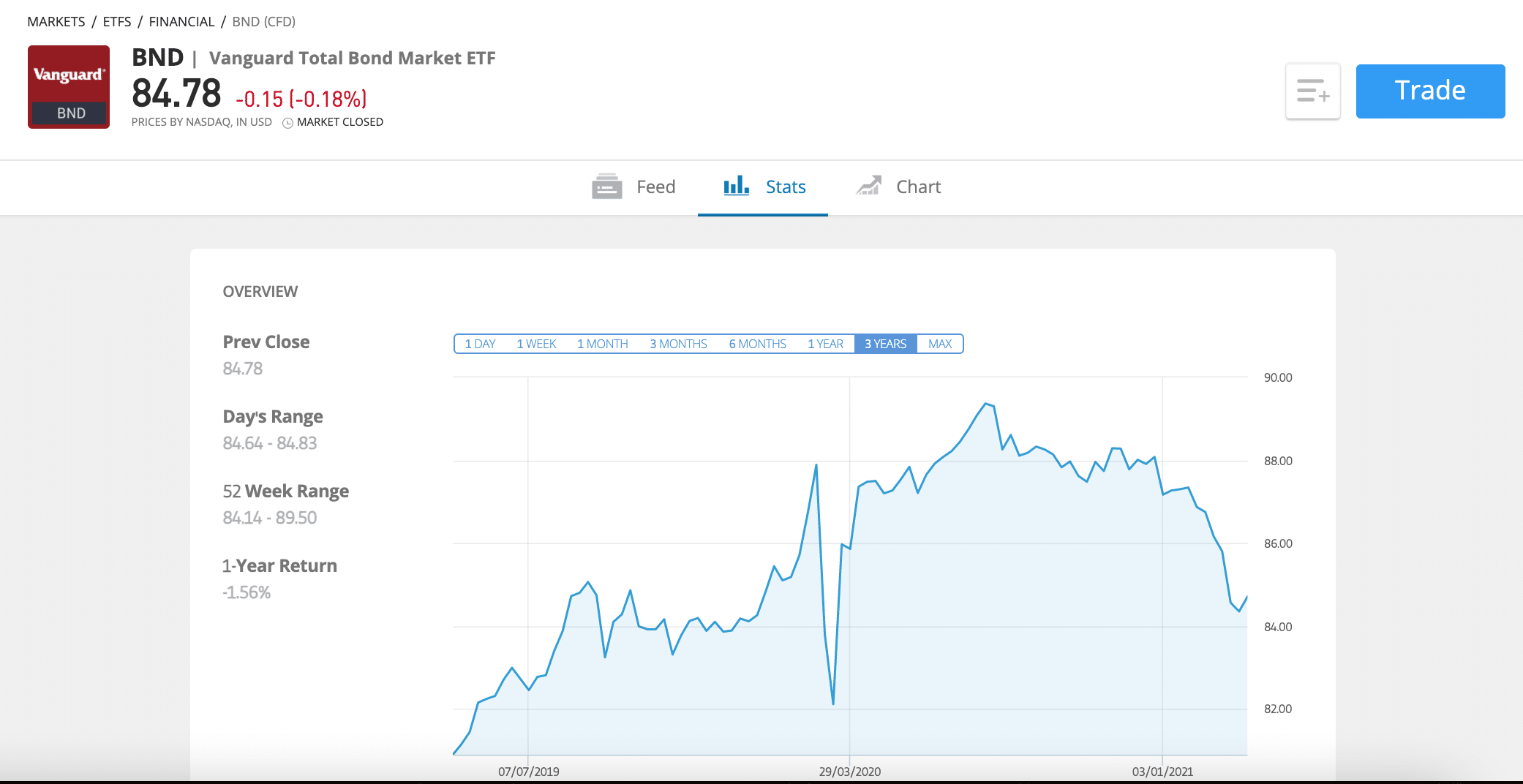The height and width of the screenshot is (784, 1523).
Task: Go to MARKETS in breadcrumb
Action: coord(56,22)
